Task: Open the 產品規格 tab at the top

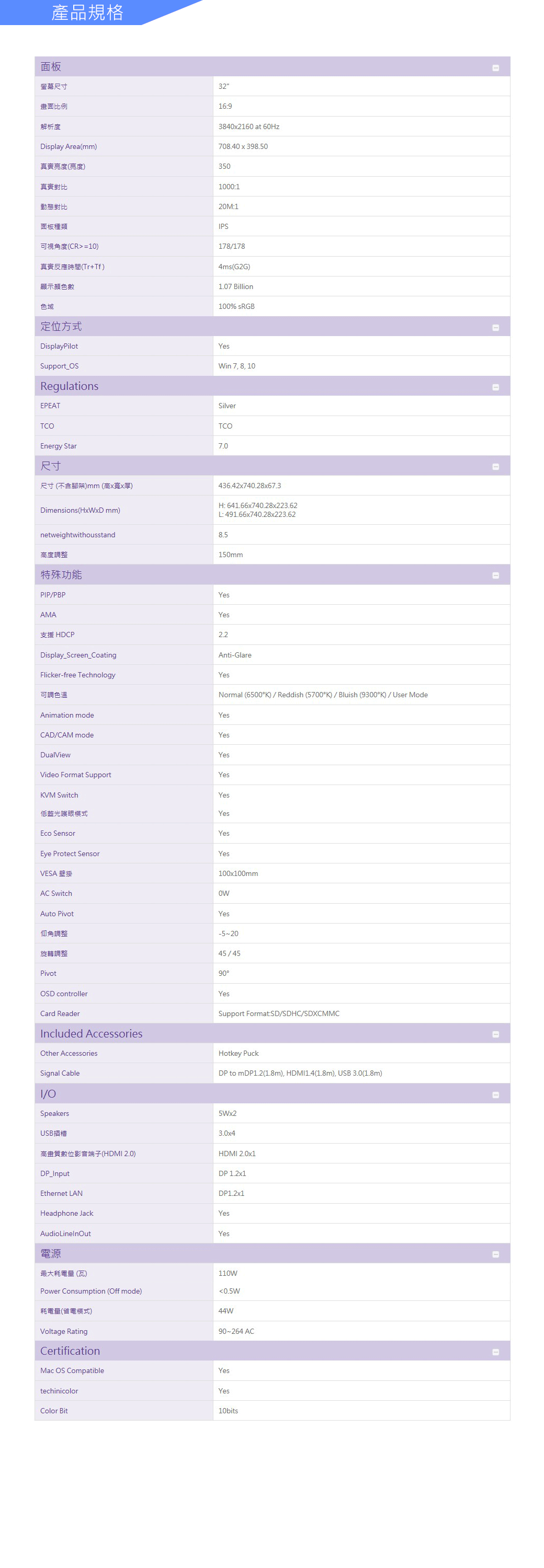Action: tap(87, 12)
